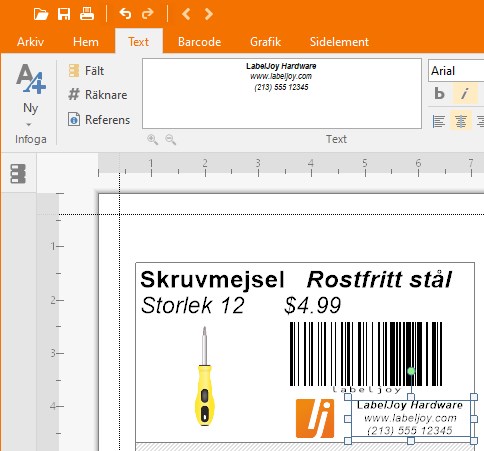Print the label via printer icon

click(87, 14)
